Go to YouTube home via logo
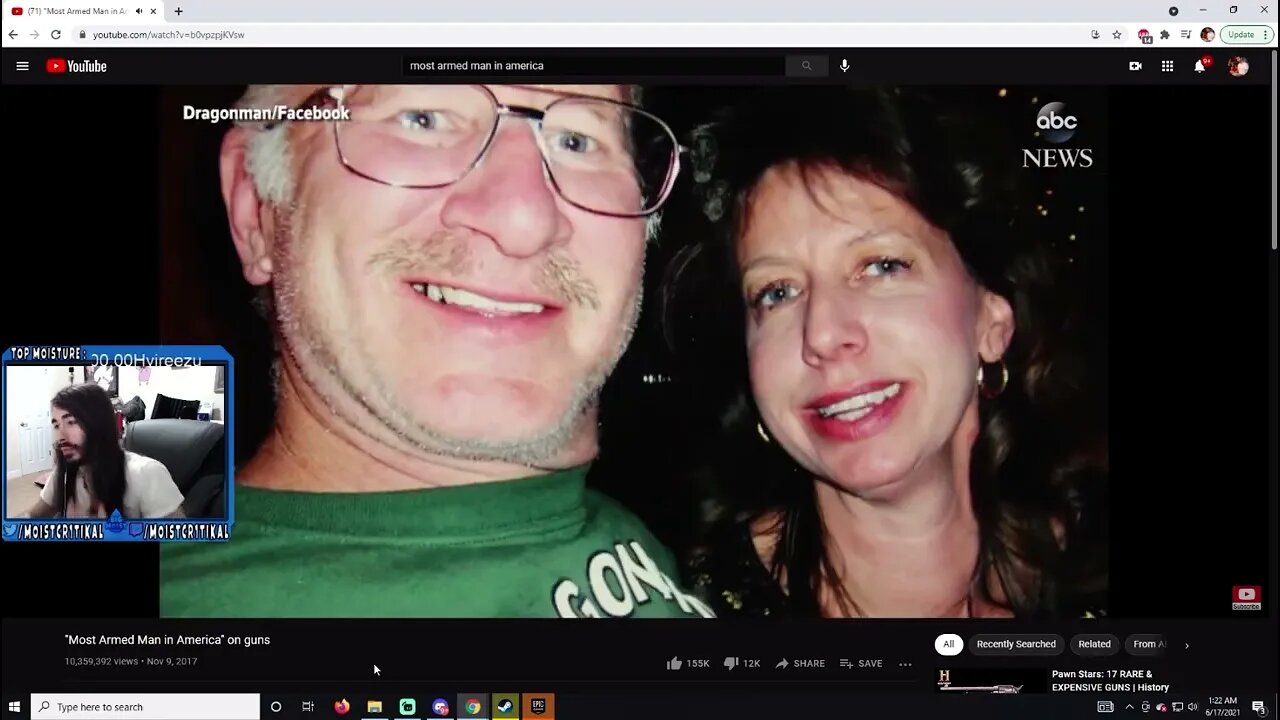The width and height of the screenshot is (1280, 720). click(x=76, y=66)
